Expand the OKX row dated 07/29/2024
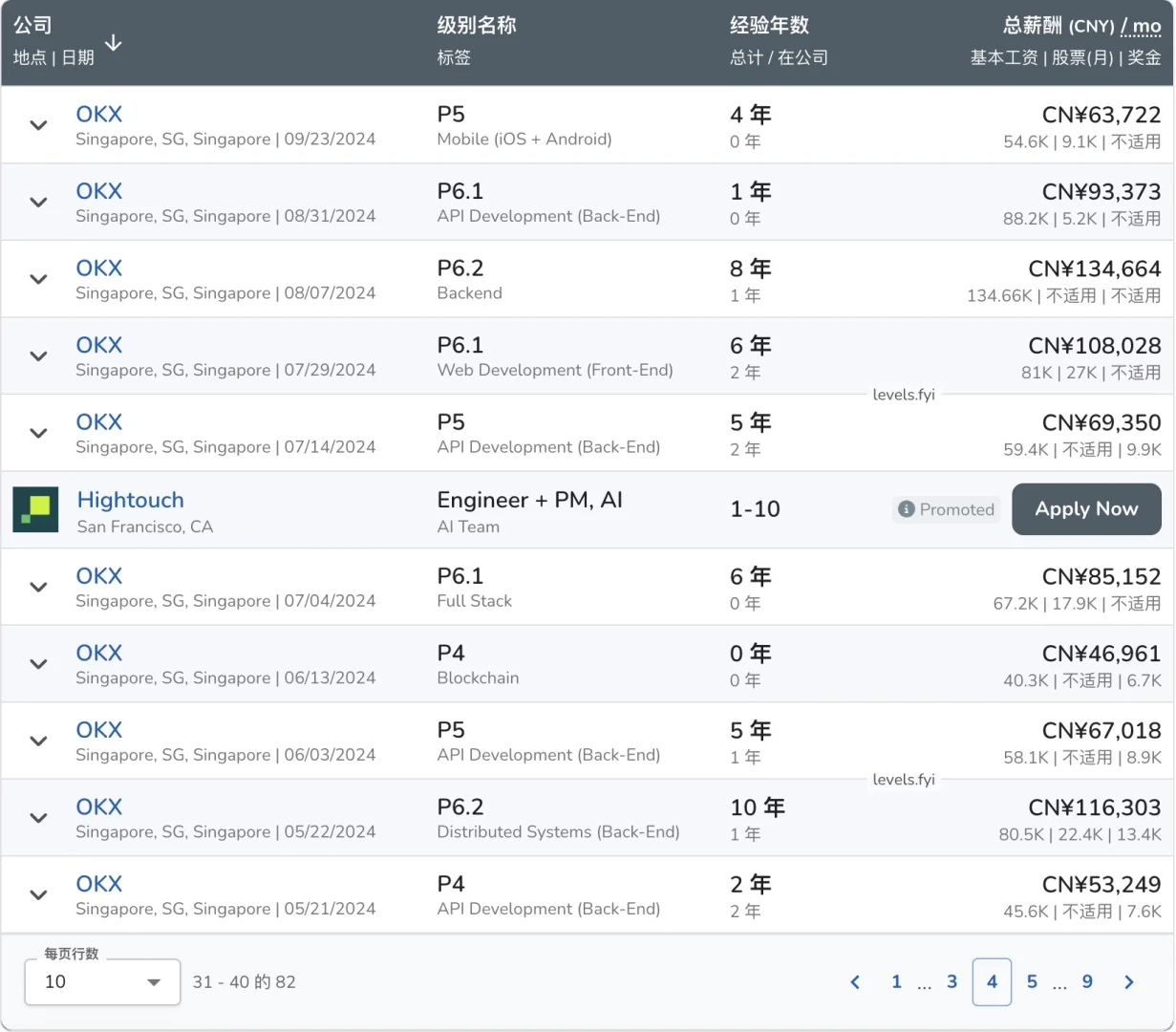The width and height of the screenshot is (1176, 1032). (x=38, y=356)
